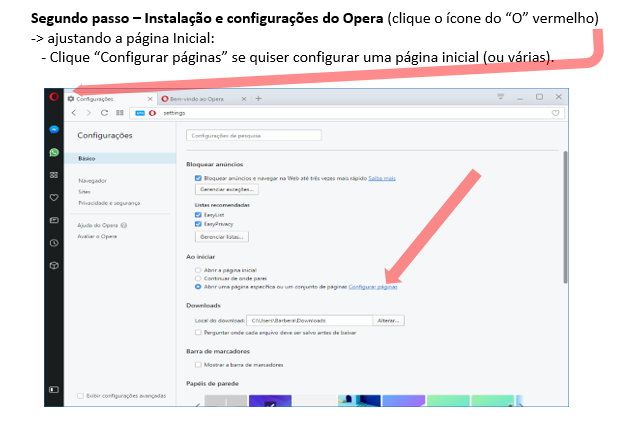The image size is (627, 423).
Task: Select Abrir uma página específica radio
Action: [198, 287]
